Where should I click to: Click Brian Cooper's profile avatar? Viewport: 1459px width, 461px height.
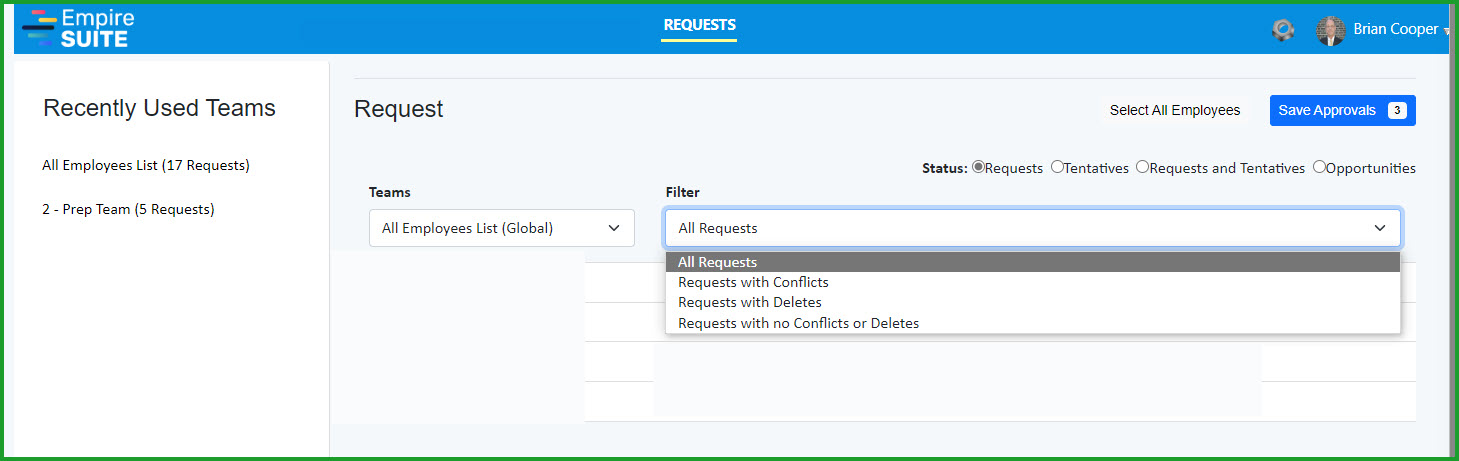(x=1330, y=30)
